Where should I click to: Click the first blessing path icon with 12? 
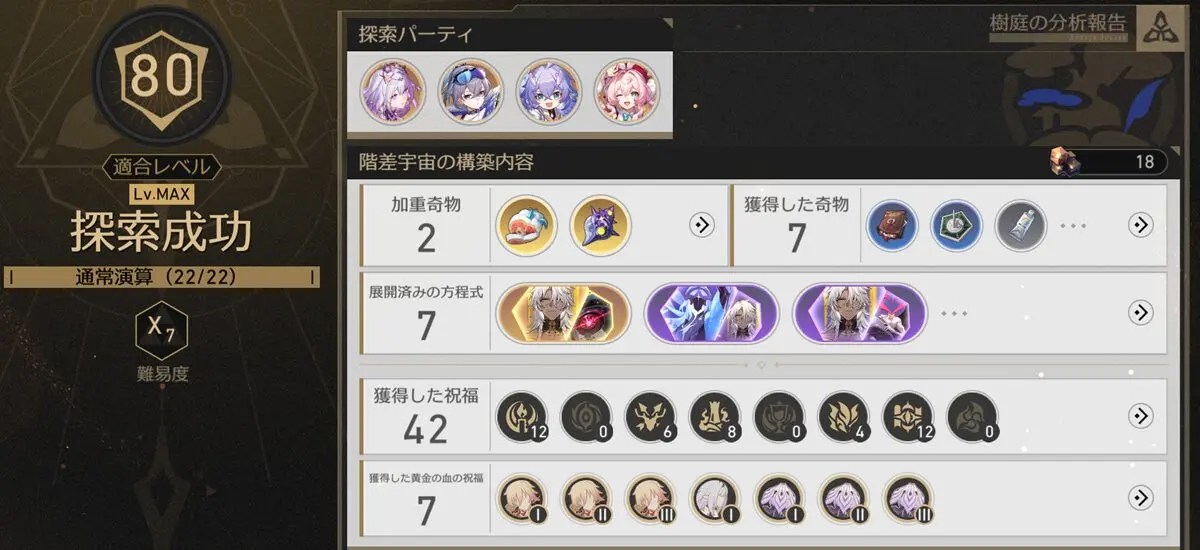click(x=522, y=416)
